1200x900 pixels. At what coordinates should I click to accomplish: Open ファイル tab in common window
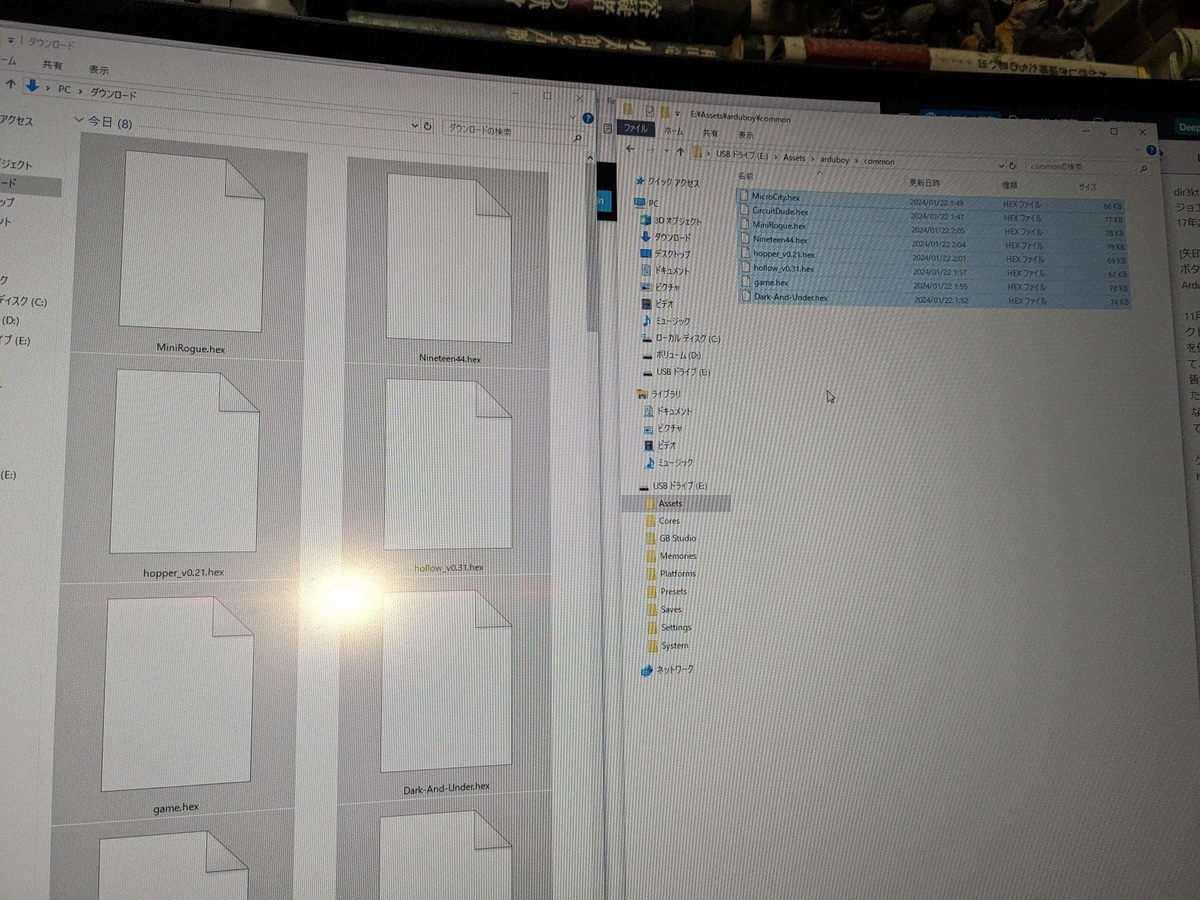(635, 129)
